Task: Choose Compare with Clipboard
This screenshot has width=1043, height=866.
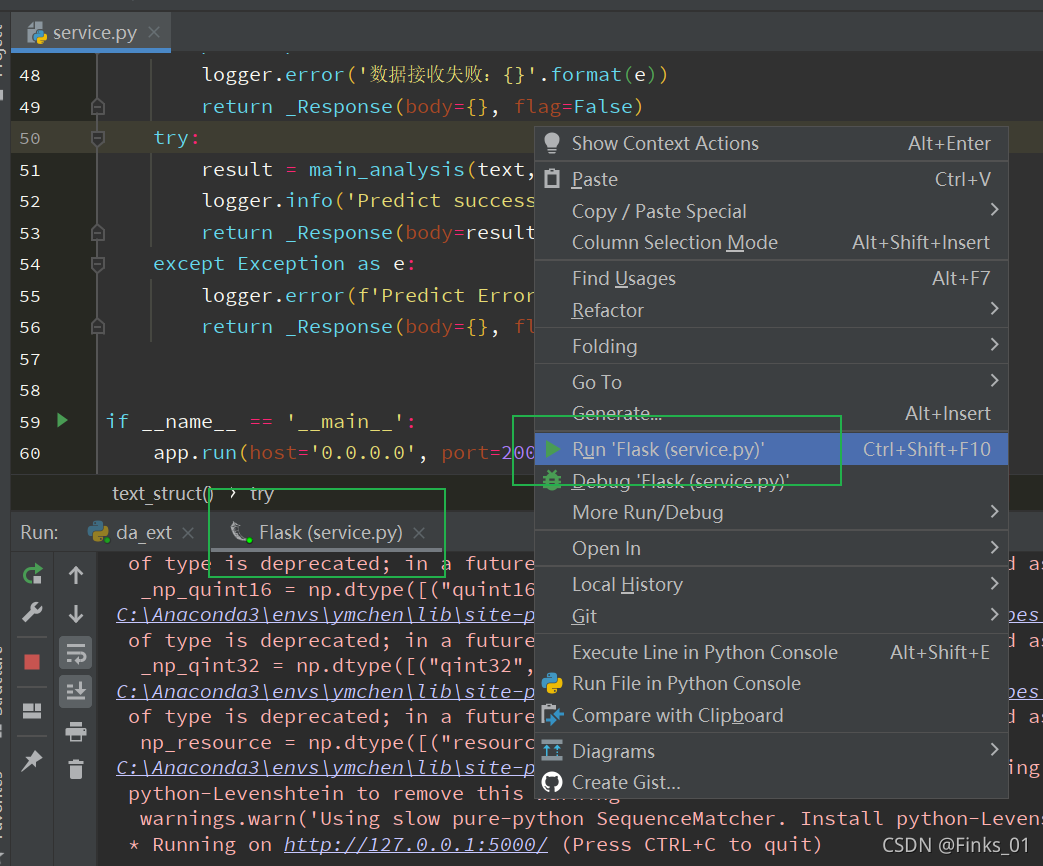Action: tap(772, 716)
